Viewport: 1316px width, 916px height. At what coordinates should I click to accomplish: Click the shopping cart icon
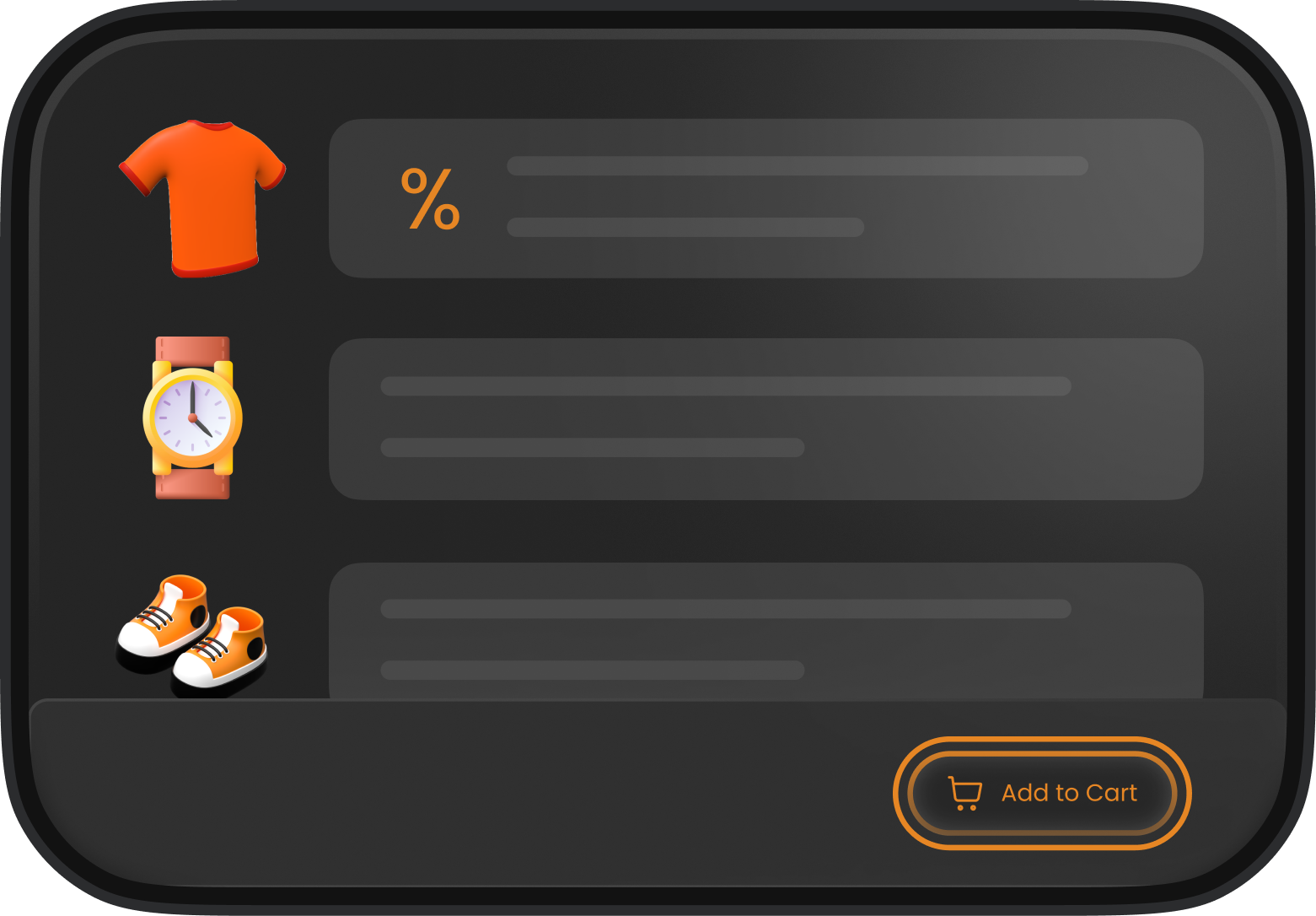[x=965, y=793]
